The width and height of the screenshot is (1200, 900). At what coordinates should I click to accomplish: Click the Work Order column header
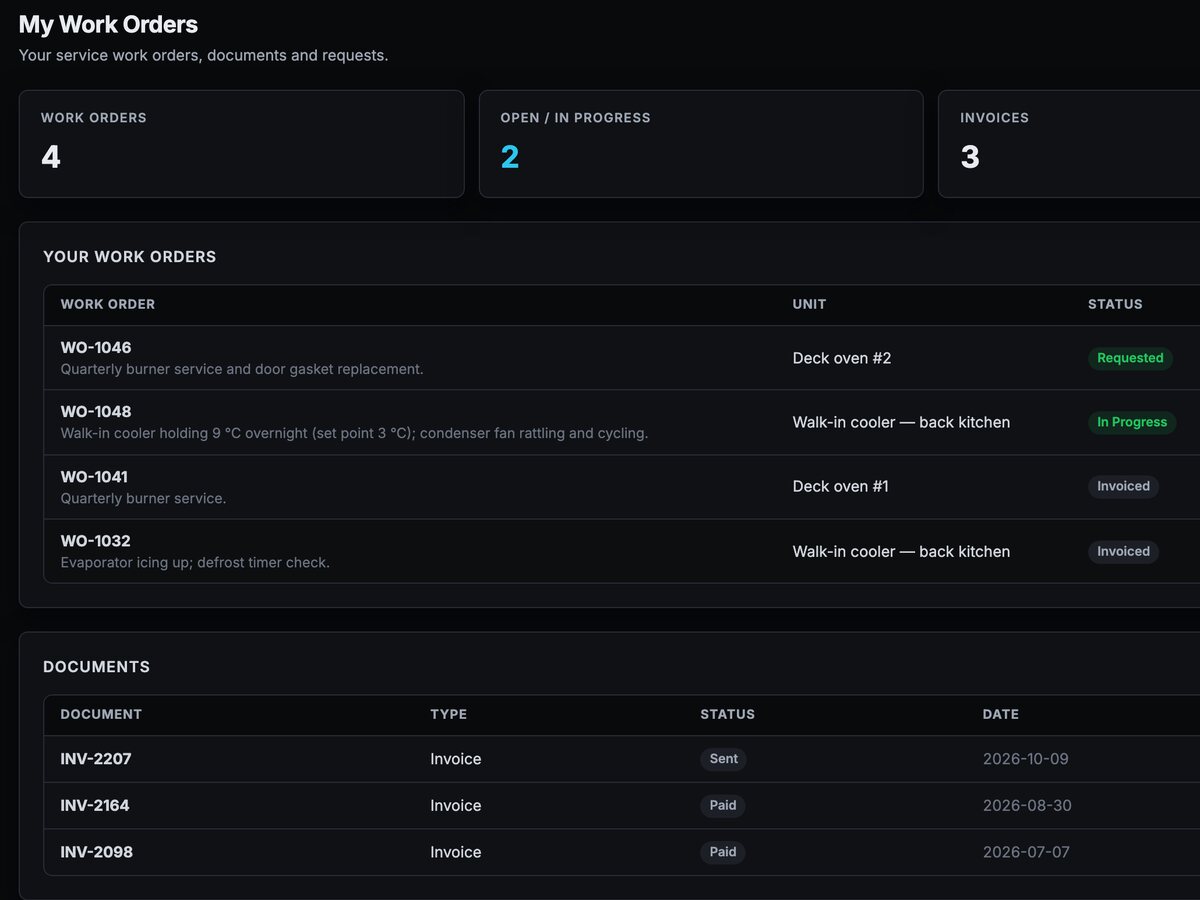pos(108,304)
